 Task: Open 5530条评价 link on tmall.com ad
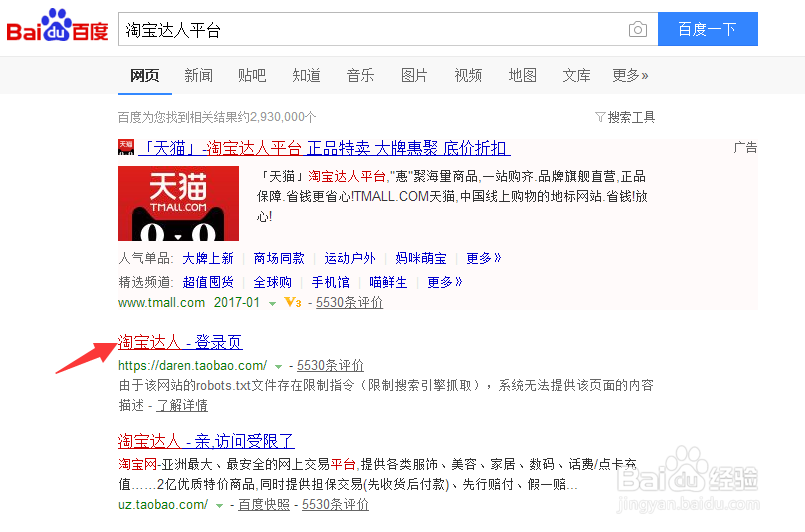(350, 303)
